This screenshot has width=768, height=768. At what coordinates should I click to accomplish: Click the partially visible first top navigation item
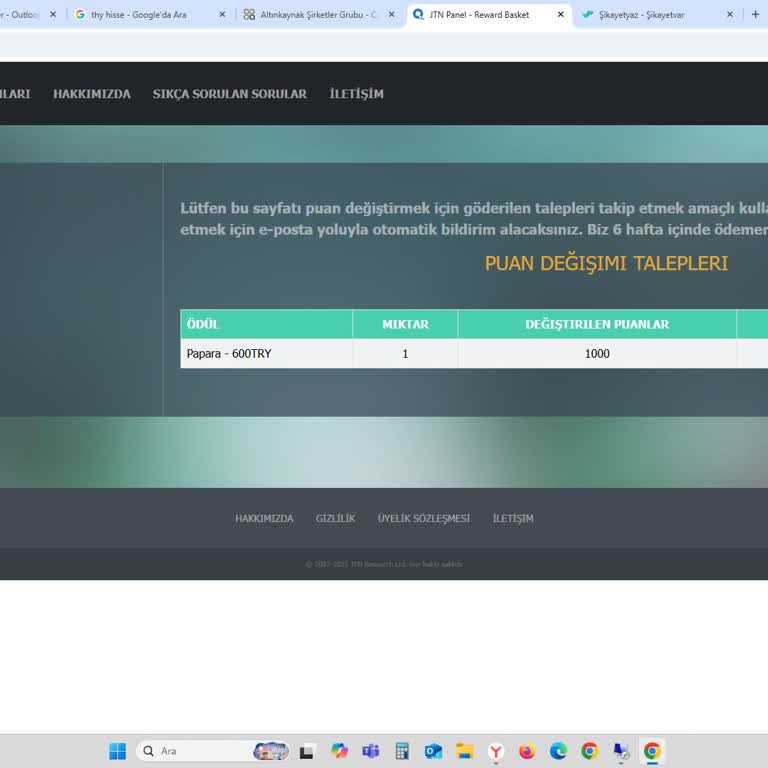tap(15, 94)
